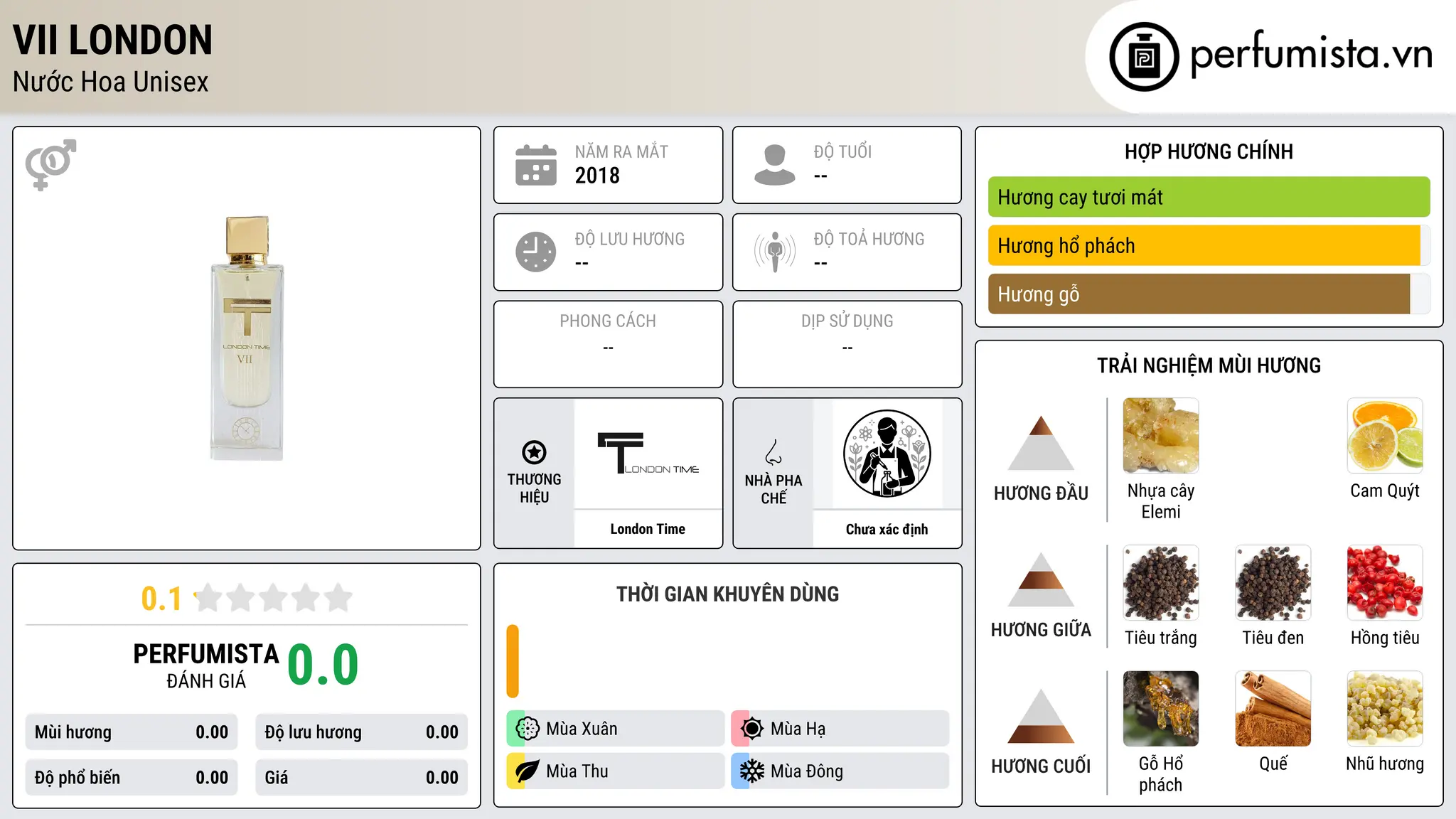
Task: Click the Mùi hương score row
Action: (132, 732)
